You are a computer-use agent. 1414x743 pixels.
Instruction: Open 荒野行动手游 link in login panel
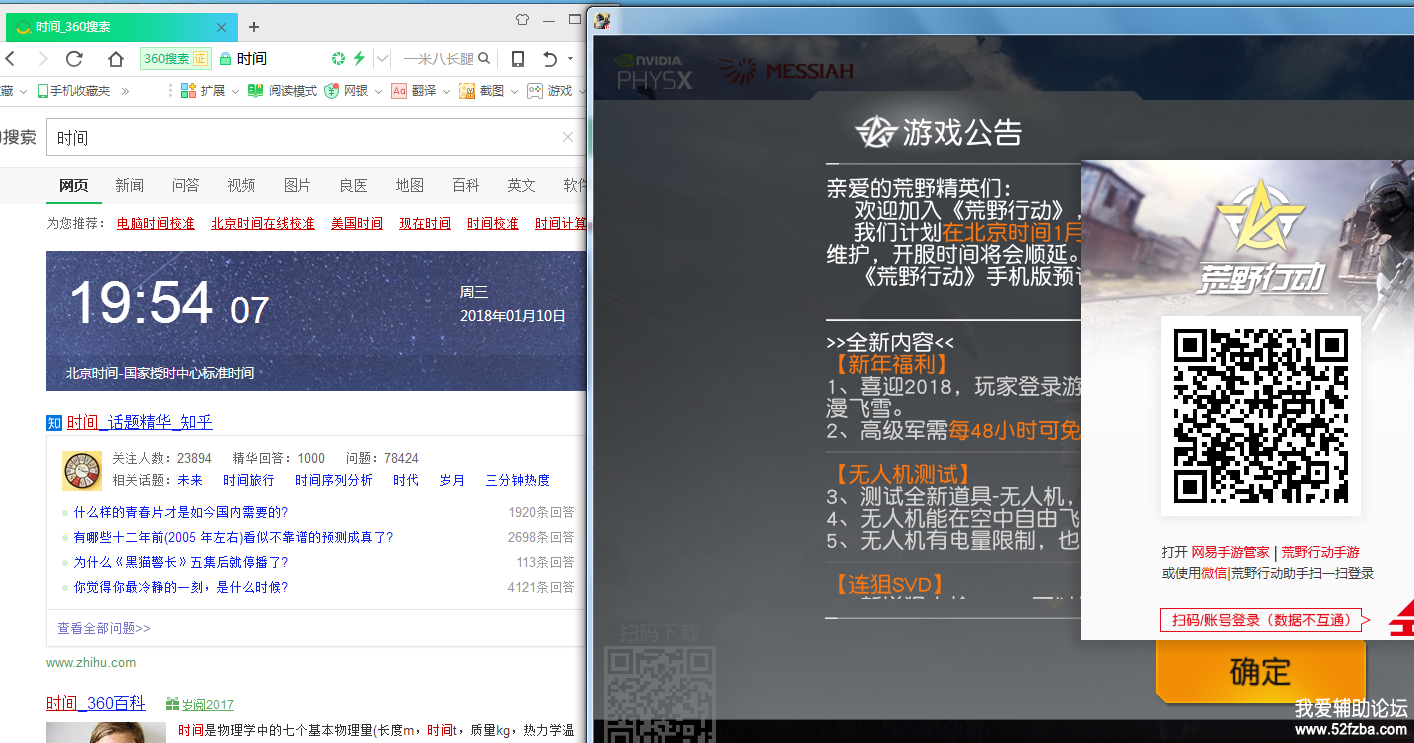(x=1321, y=552)
